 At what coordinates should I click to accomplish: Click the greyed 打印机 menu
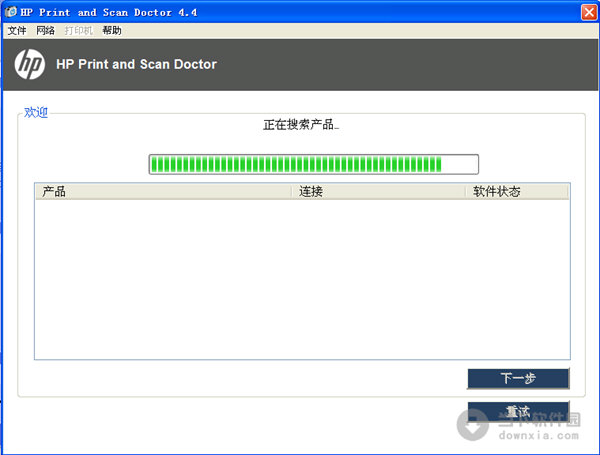coord(78,31)
